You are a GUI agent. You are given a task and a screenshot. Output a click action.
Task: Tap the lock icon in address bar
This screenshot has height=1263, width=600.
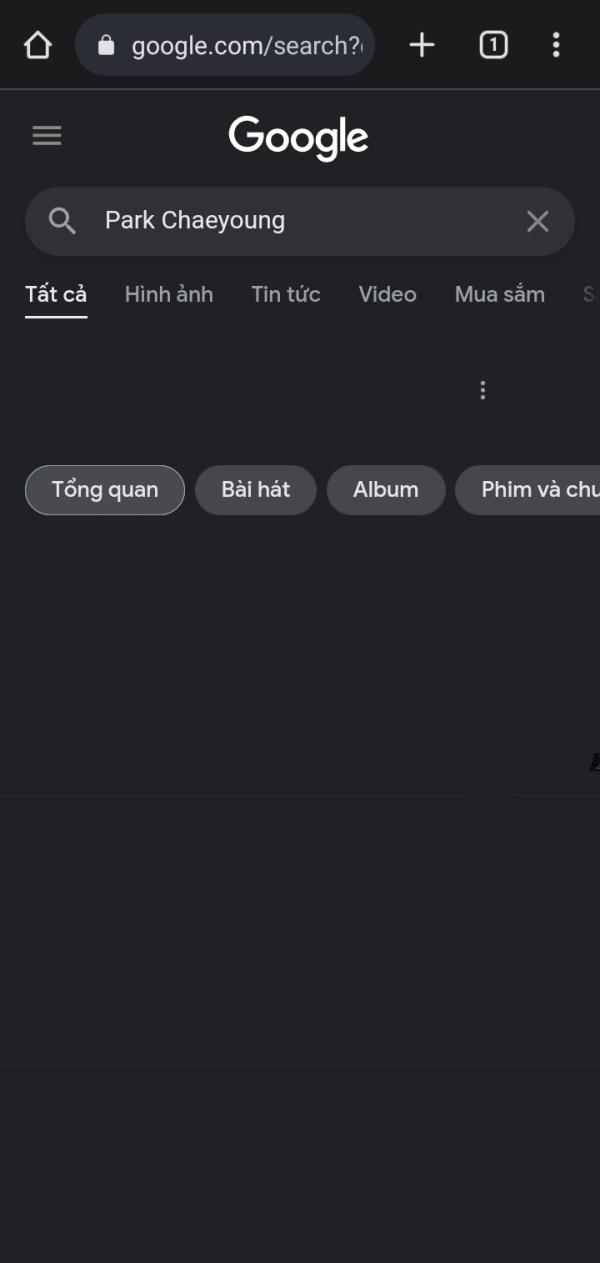pyautogui.click(x=106, y=46)
